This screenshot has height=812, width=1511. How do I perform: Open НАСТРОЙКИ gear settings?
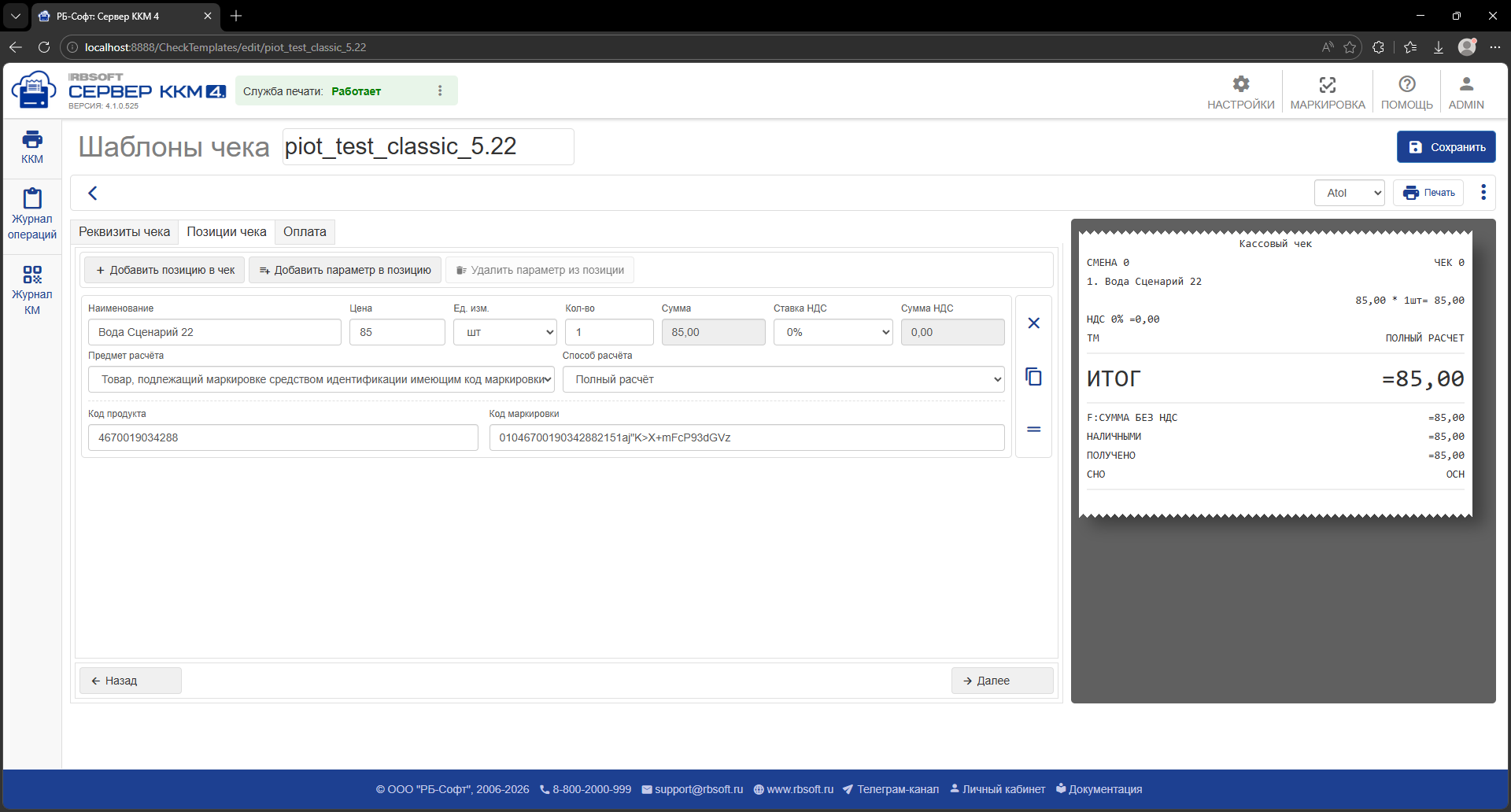tap(1240, 93)
